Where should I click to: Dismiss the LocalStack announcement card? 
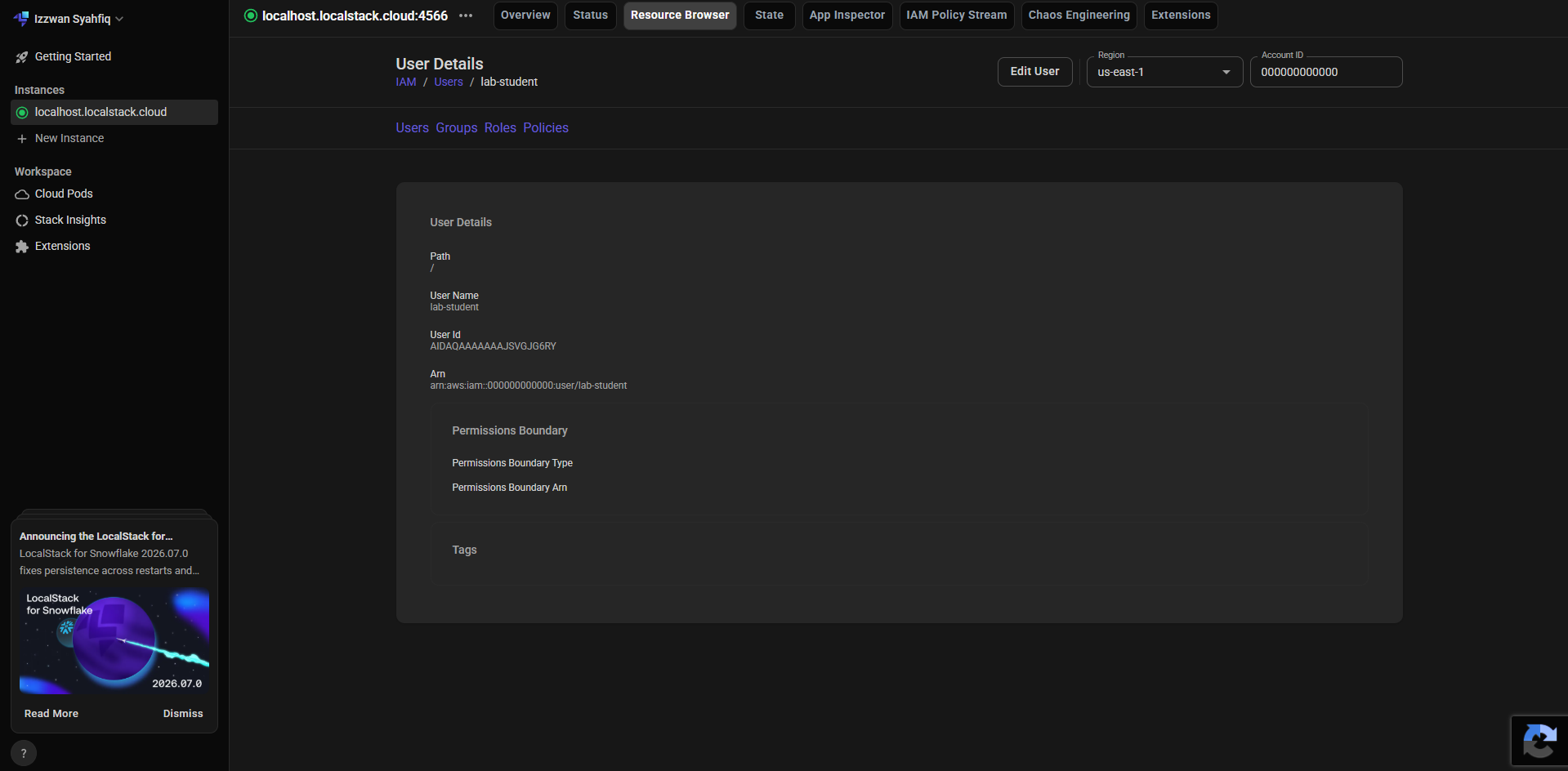coord(183,714)
